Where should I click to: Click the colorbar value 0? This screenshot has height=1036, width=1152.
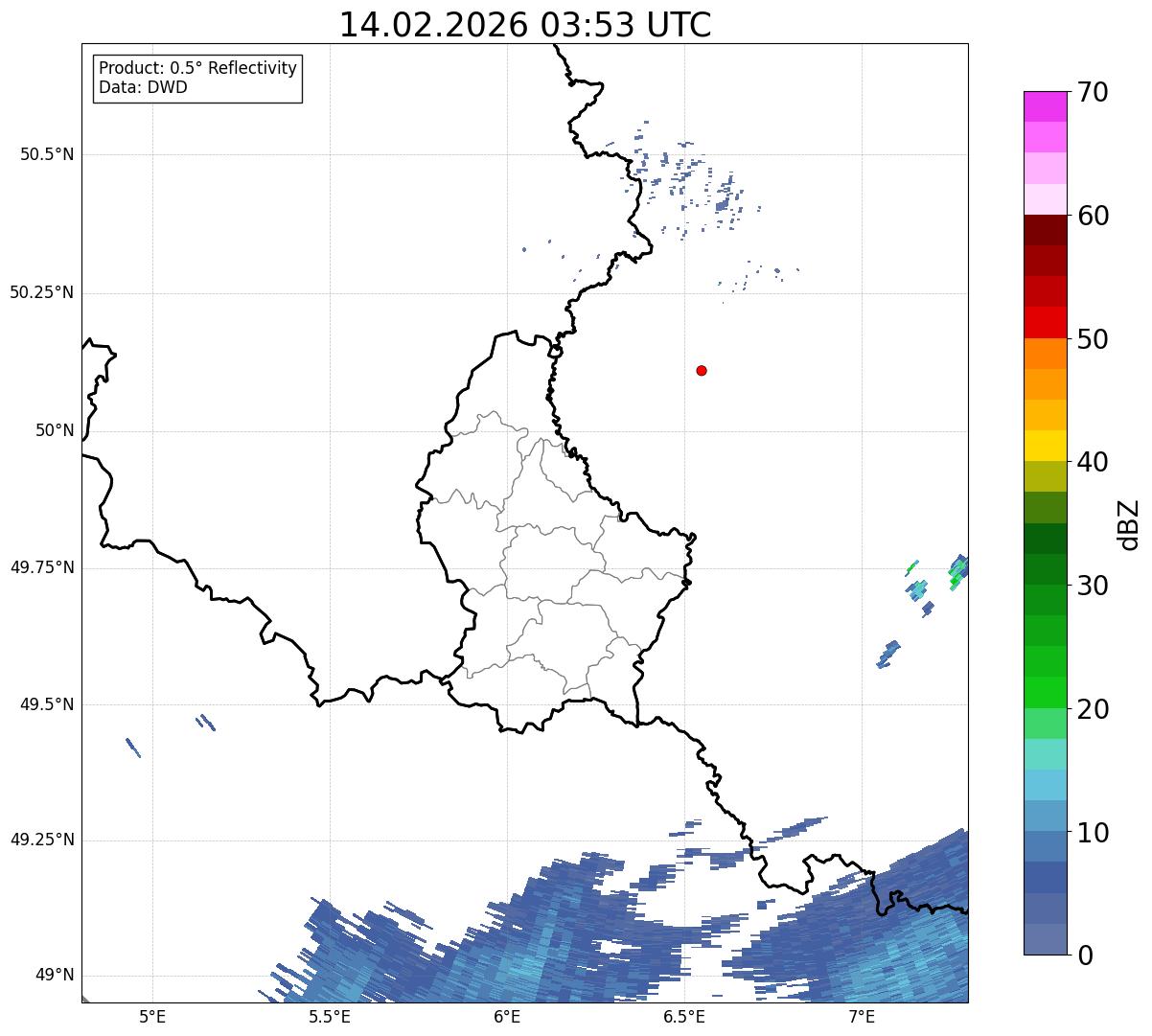pos(1086,955)
